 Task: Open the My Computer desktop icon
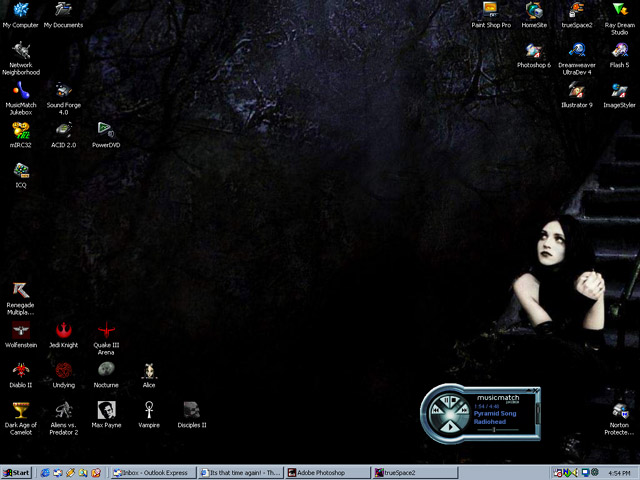20,15
